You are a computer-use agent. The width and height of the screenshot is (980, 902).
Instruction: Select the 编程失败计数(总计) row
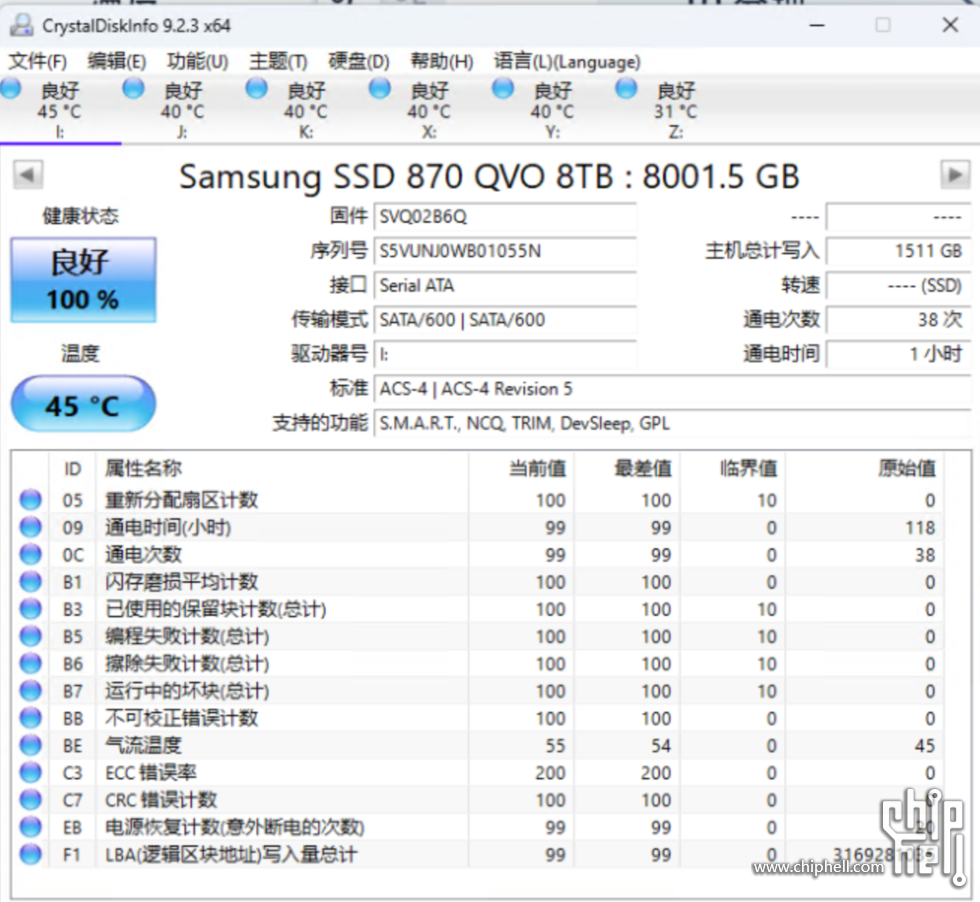coord(478,636)
